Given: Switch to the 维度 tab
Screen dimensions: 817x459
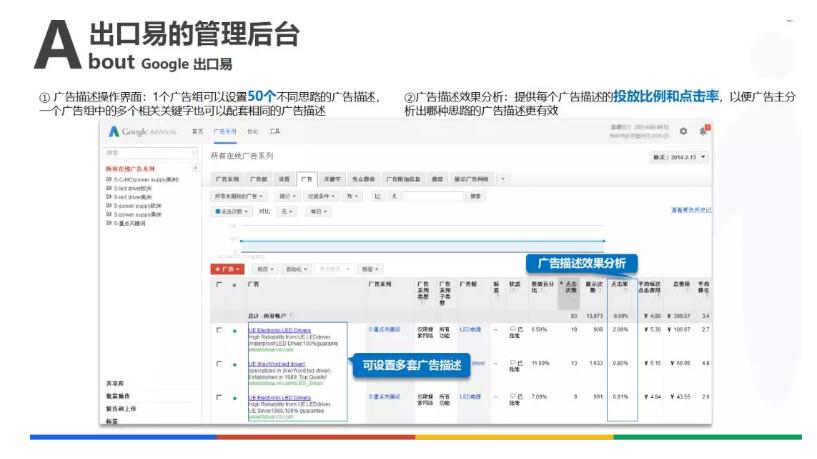Looking at the screenshot, I should coord(437,179).
